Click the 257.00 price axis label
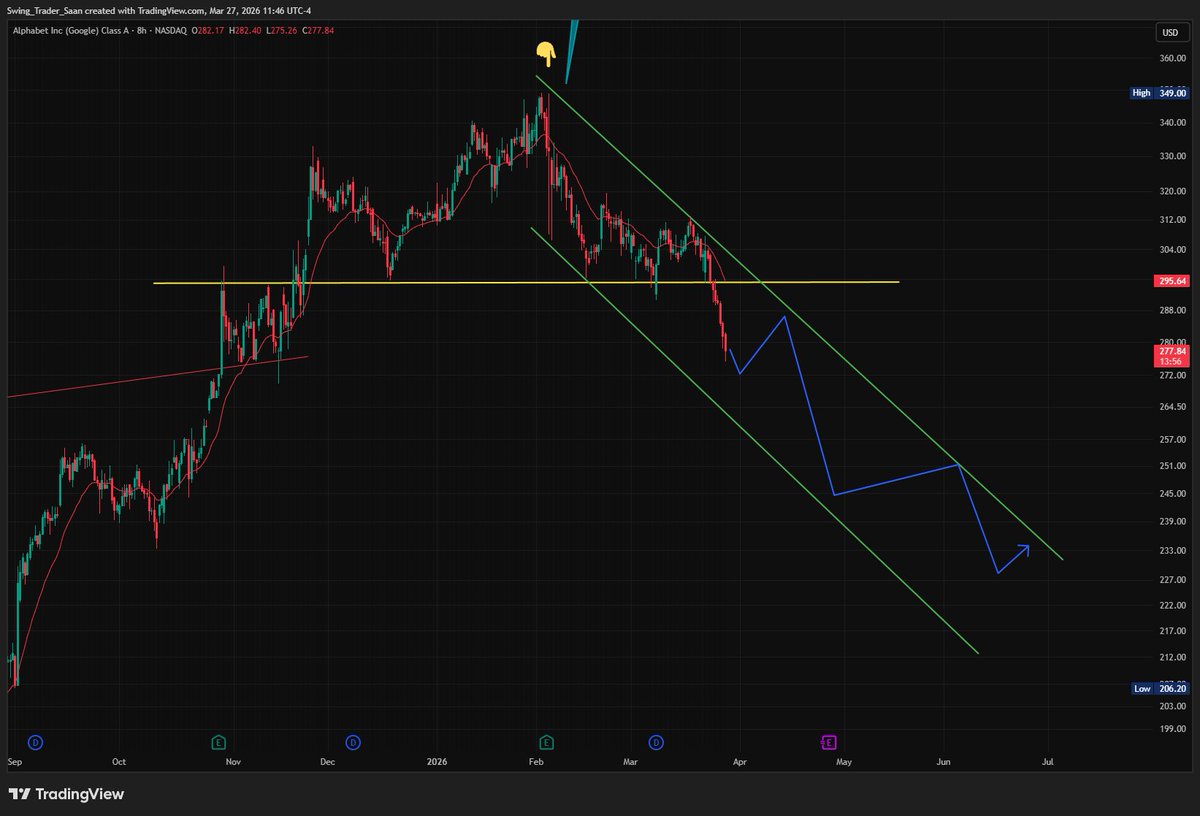The image size is (1200, 816). pyautogui.click(x=1172, y=440)
